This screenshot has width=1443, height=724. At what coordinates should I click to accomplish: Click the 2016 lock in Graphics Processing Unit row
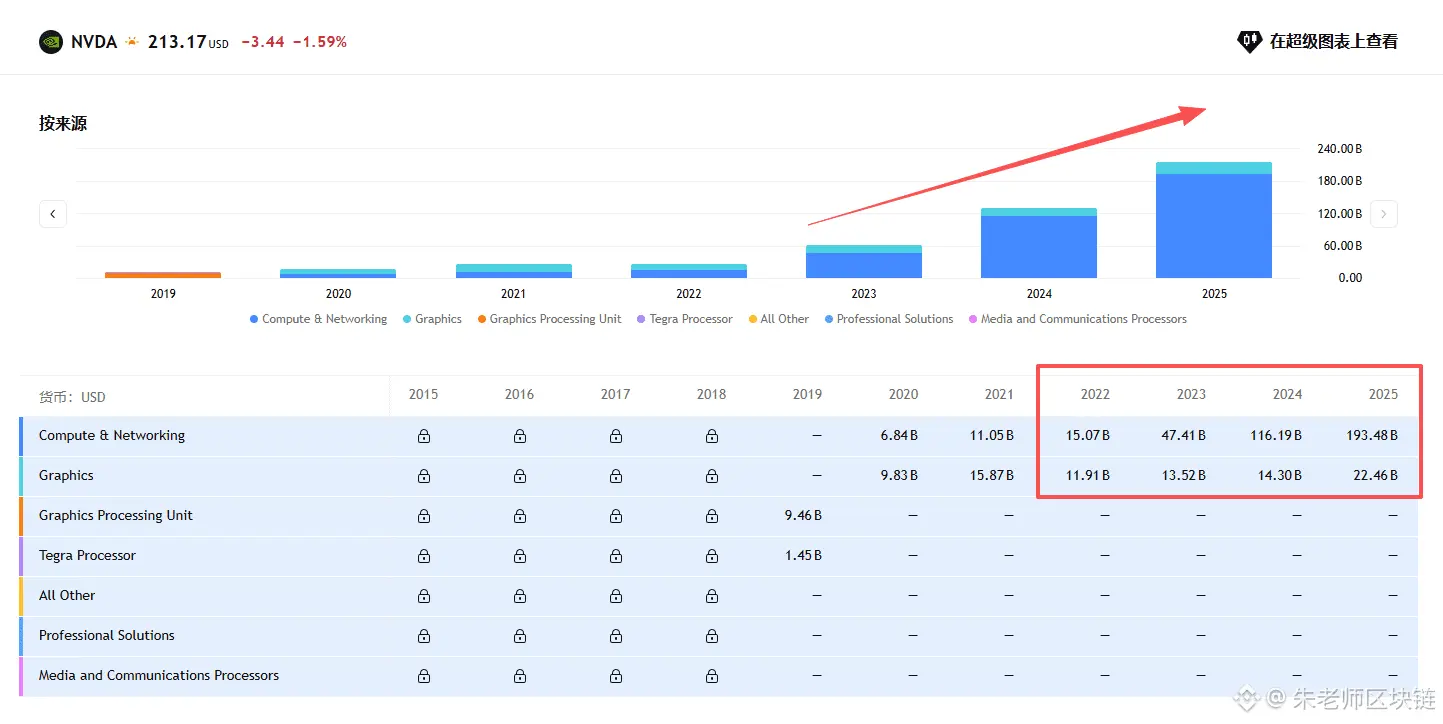pos(520,516)
